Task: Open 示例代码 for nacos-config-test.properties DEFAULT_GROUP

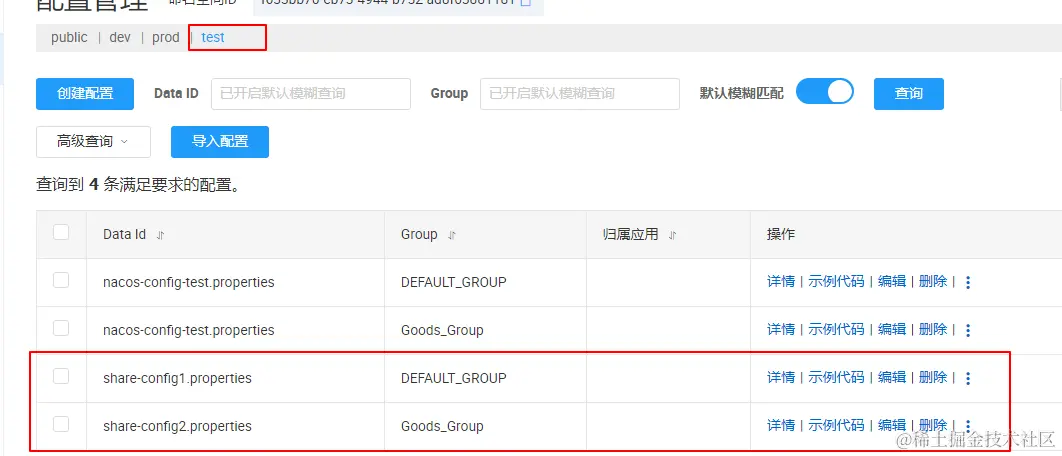Action: coord(836,281)
